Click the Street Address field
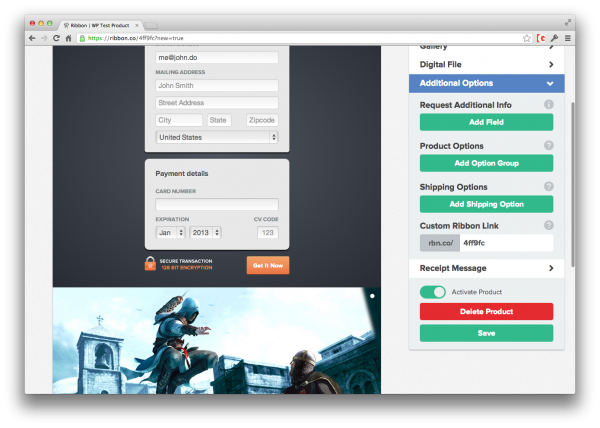This screenshot has width=600, height=428. (217, 103)
